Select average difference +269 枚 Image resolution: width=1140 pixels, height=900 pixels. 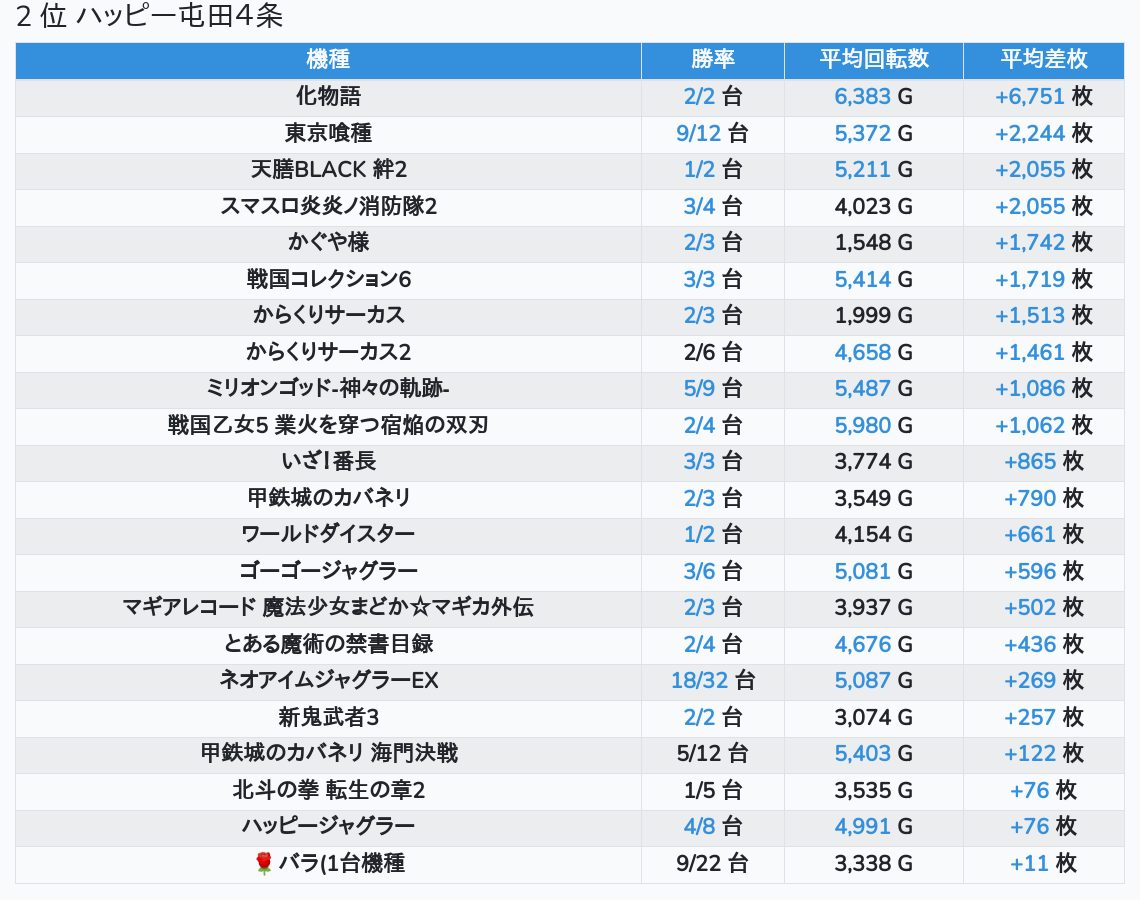(x=1043, y=681)
